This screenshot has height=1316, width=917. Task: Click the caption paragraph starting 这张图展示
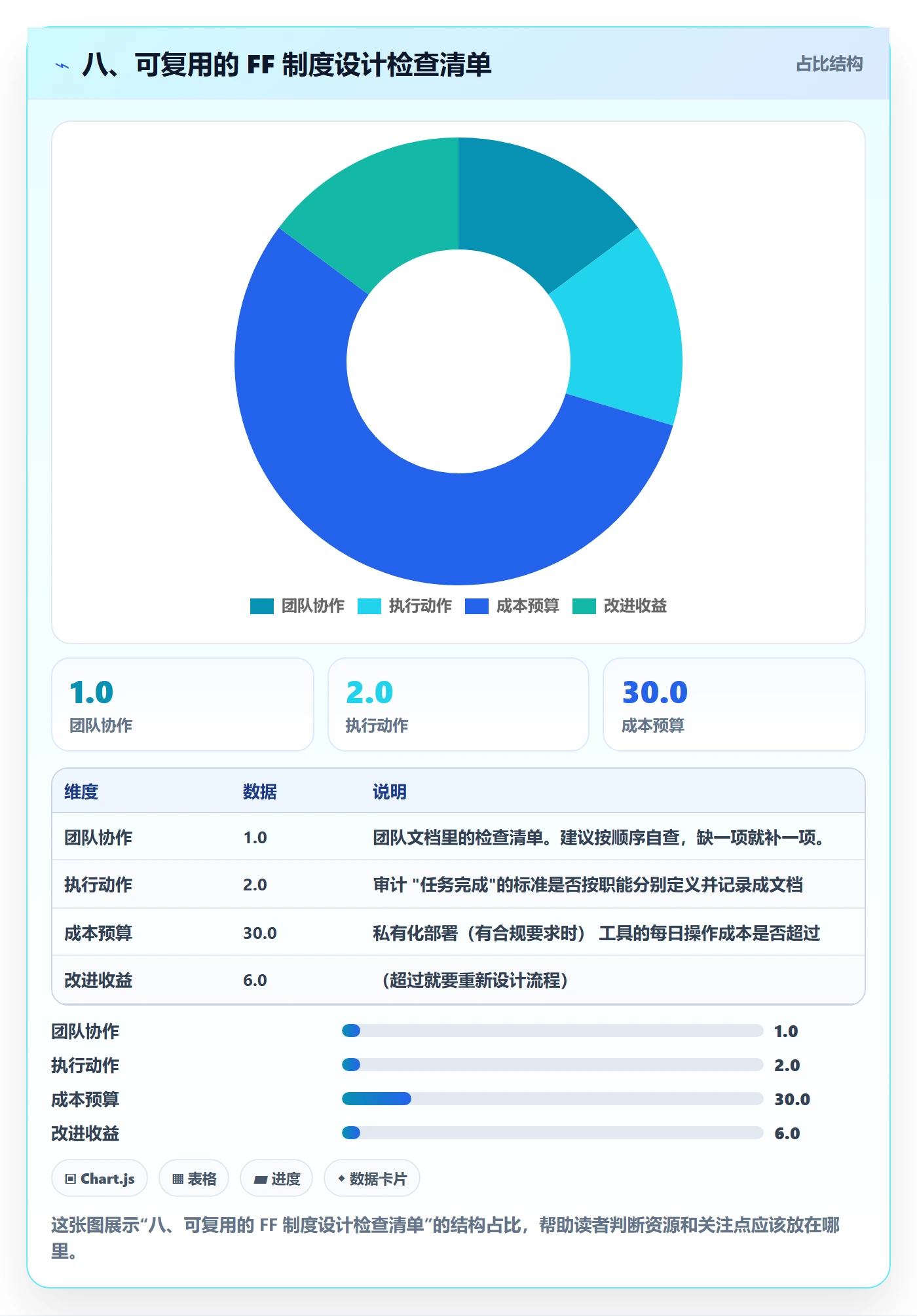tap(445, 1237)
